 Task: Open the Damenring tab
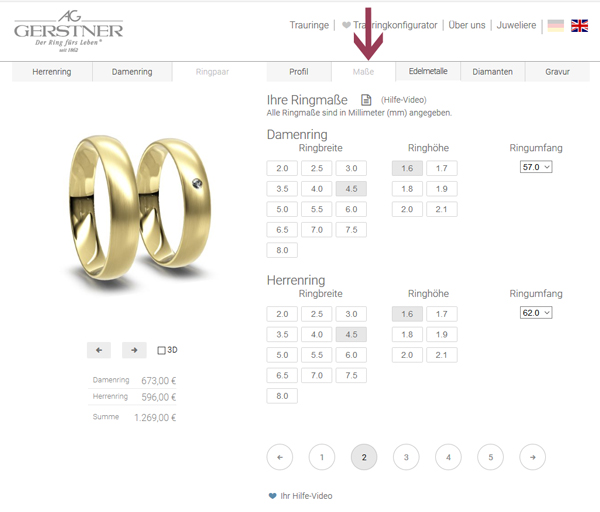(x=132, y=72)
